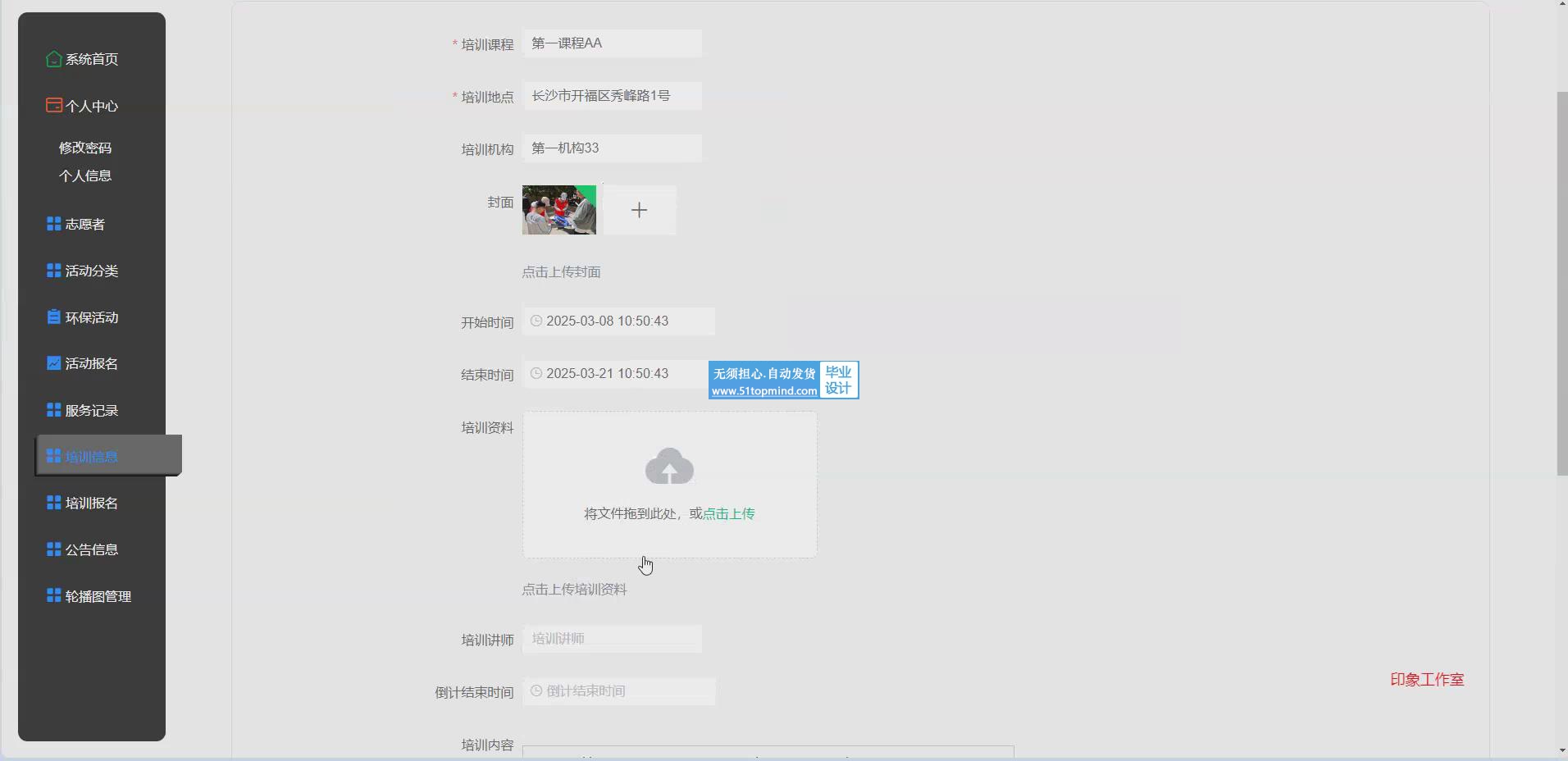Click the 培训讲师 input field
The image size is (1568, 761).
pos(612,639)
